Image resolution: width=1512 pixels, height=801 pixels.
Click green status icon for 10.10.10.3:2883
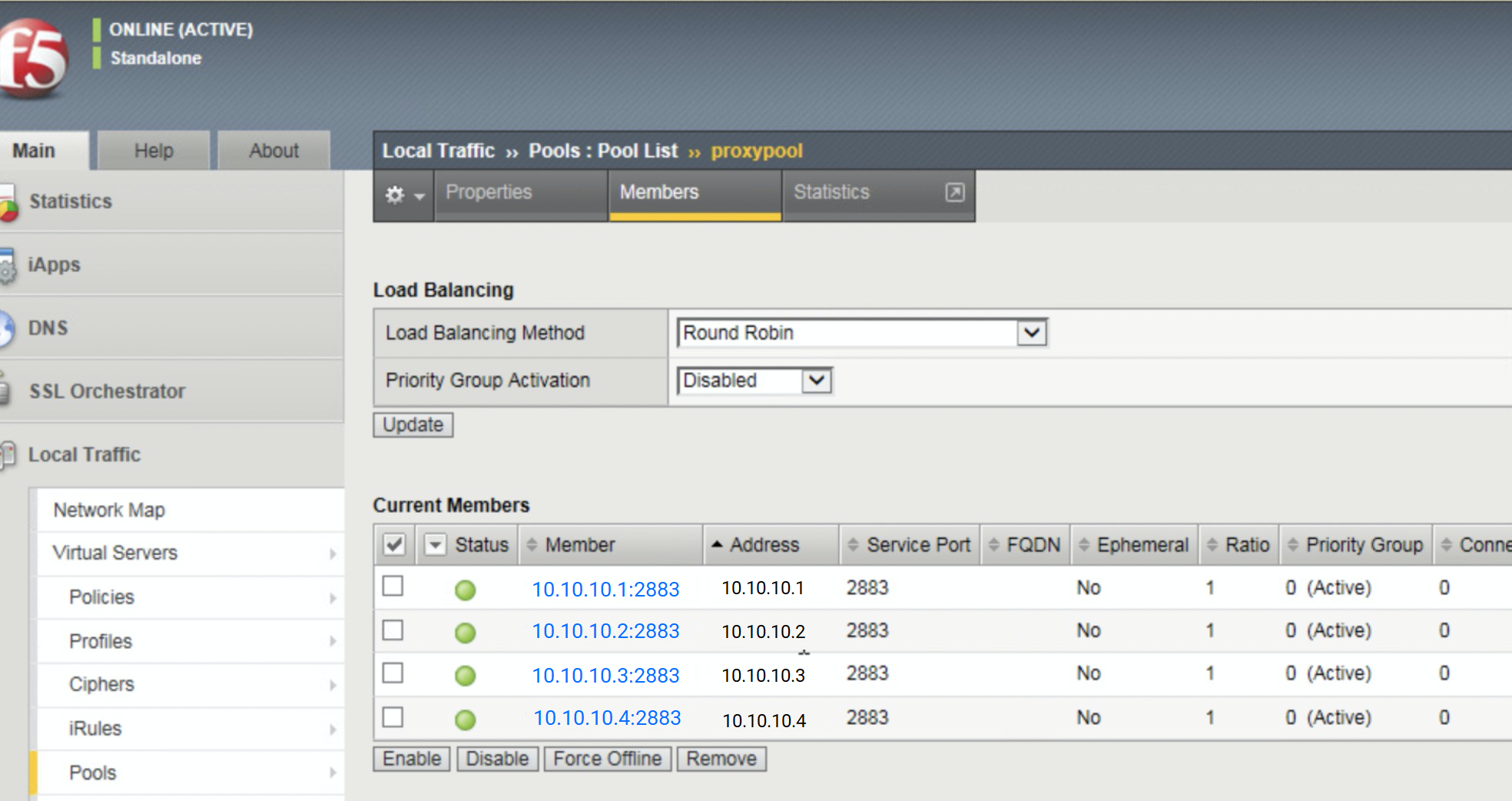click(x=465, y=676)
